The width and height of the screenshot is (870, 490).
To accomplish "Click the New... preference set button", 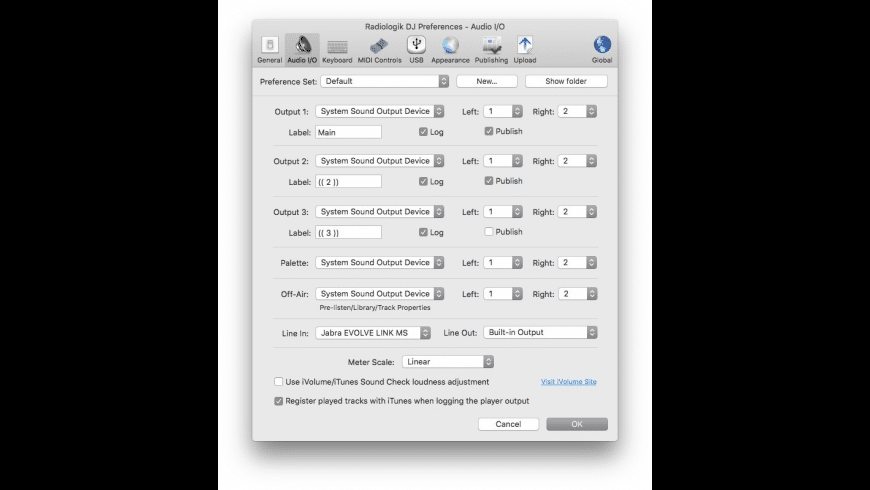I will (487, 81).
